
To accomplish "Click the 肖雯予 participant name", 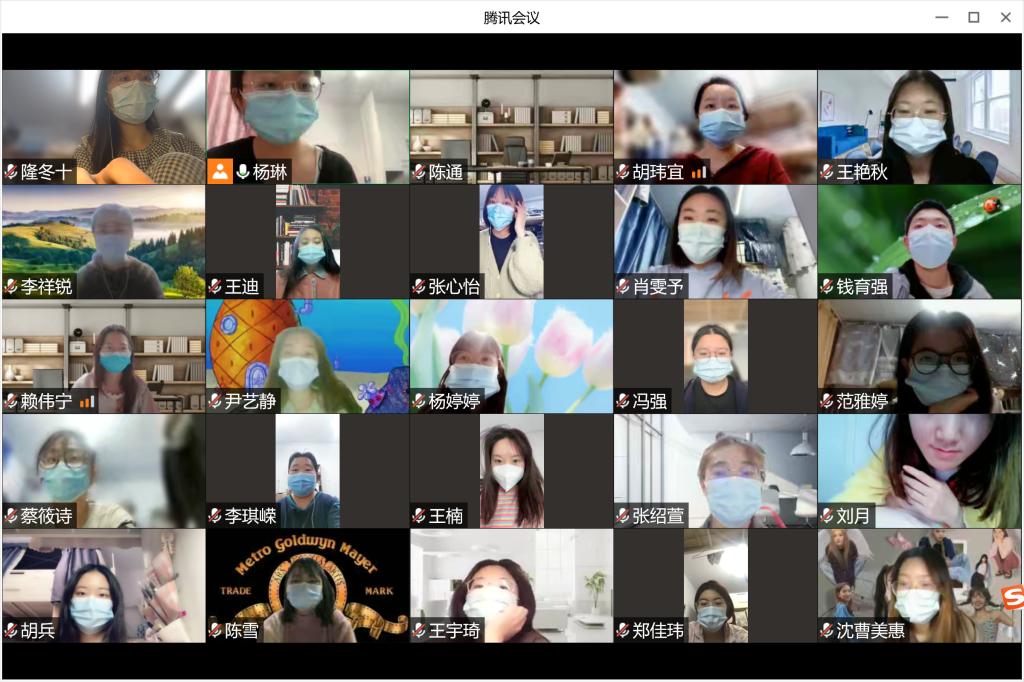I will (658, 287).
